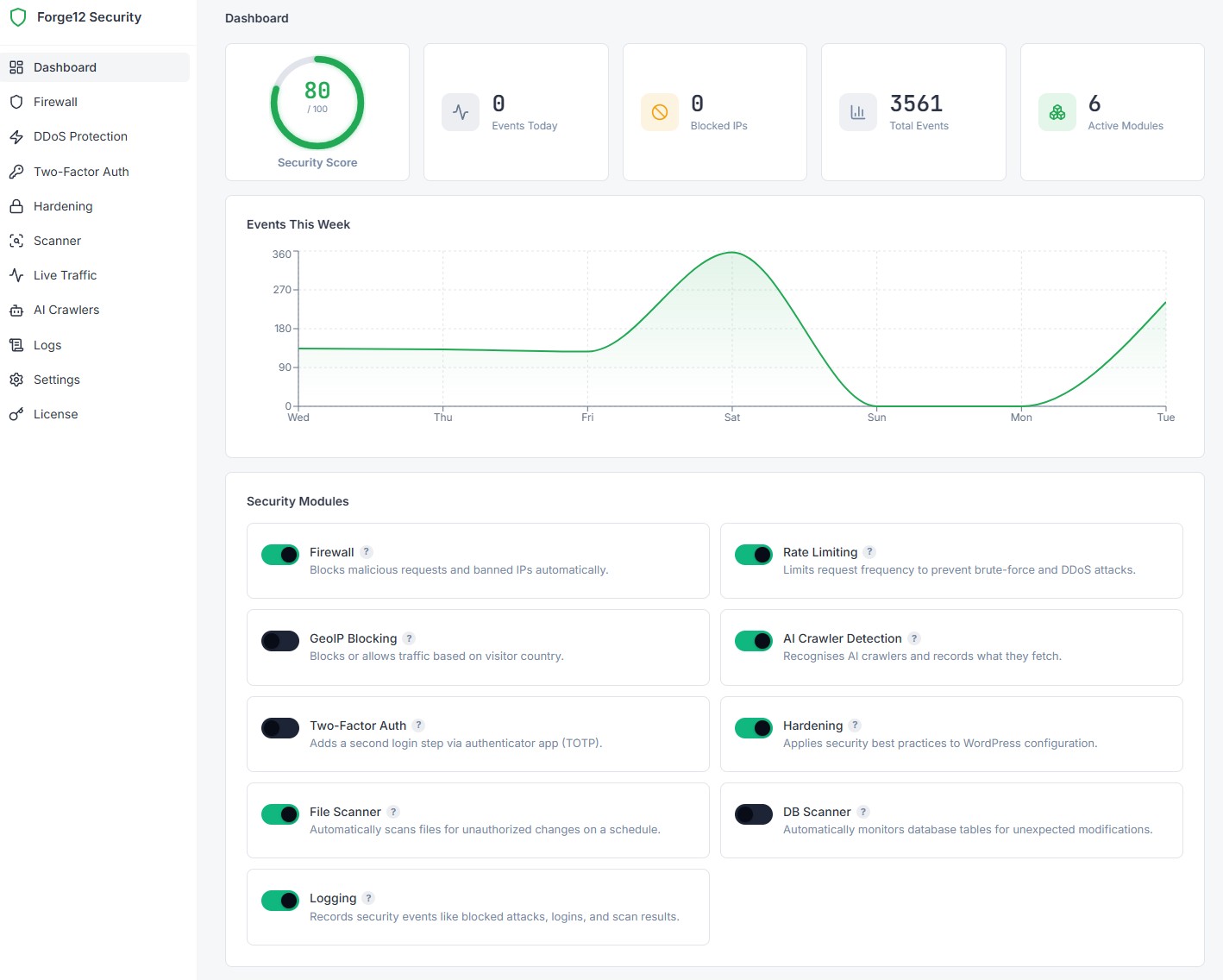The width and height of the screenshot is (1223, 980).
Task: Enable the GeoIP Blocking toggle
Action: 280,641
